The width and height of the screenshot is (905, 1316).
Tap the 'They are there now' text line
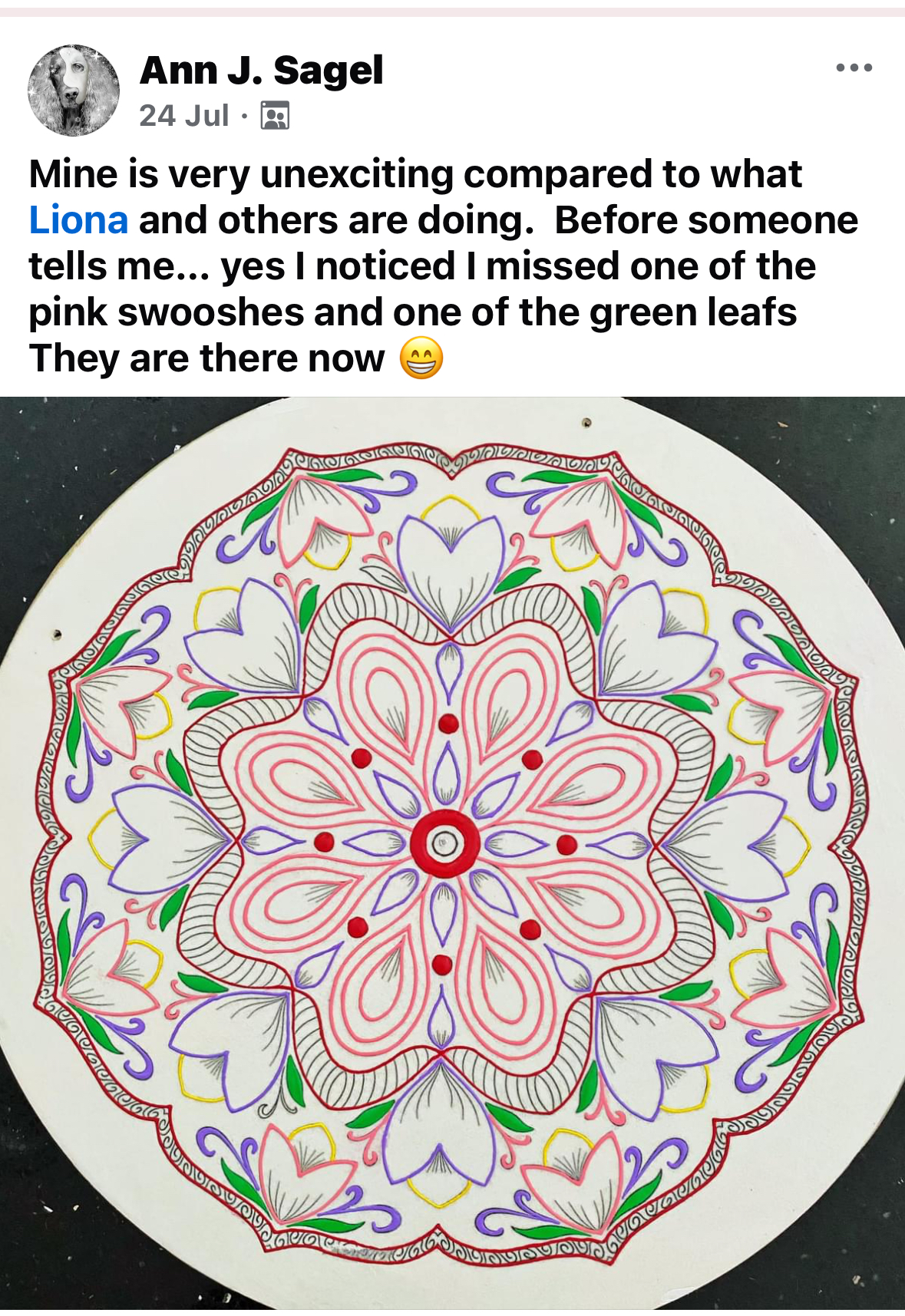point(206,358)
